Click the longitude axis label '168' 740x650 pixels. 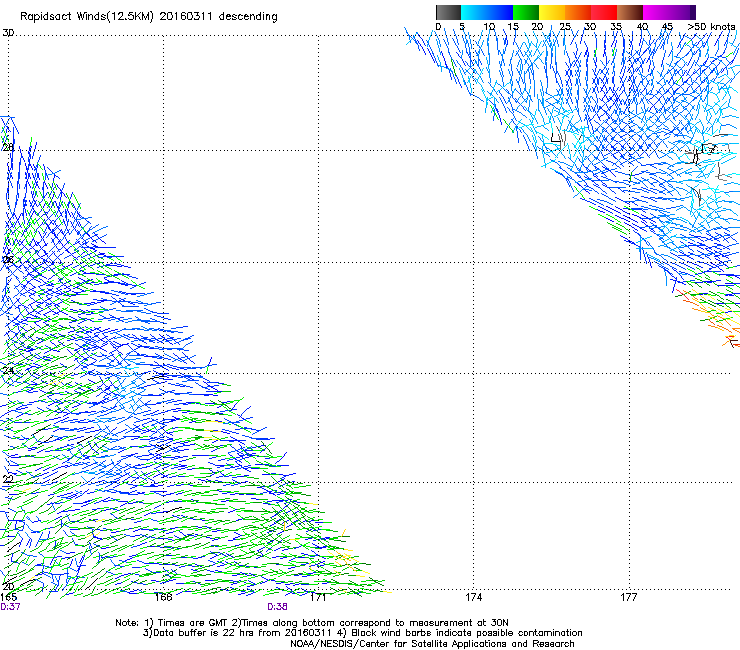pyautogui.click(x=163, y=597)
